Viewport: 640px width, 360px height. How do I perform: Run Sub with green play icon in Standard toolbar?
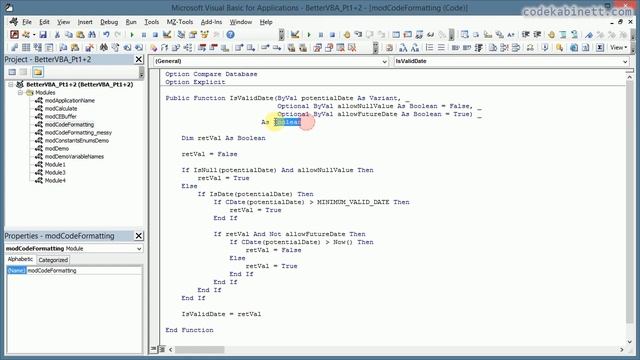(x=132, y=35)
